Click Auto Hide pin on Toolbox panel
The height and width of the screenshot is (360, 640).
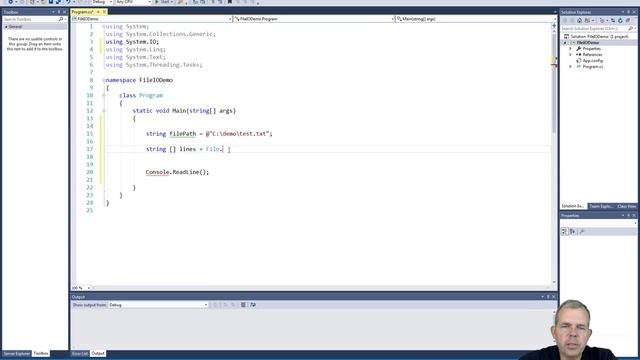(x=59, y=12)
